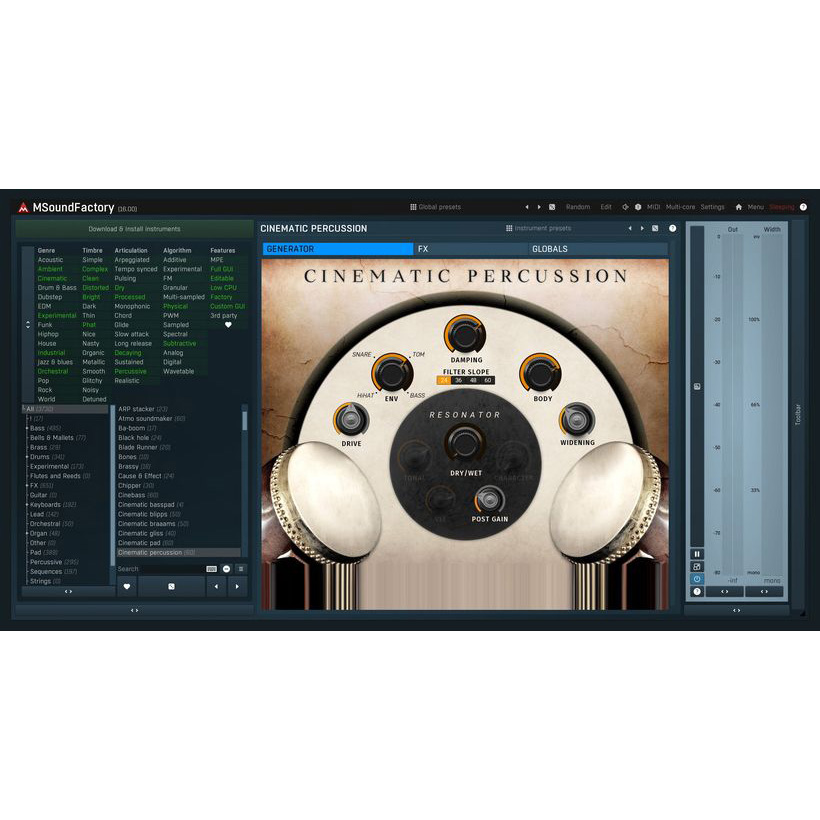820x820 pixels.
Task: Adjust the WIDENING knob
Action: [576, 419]
